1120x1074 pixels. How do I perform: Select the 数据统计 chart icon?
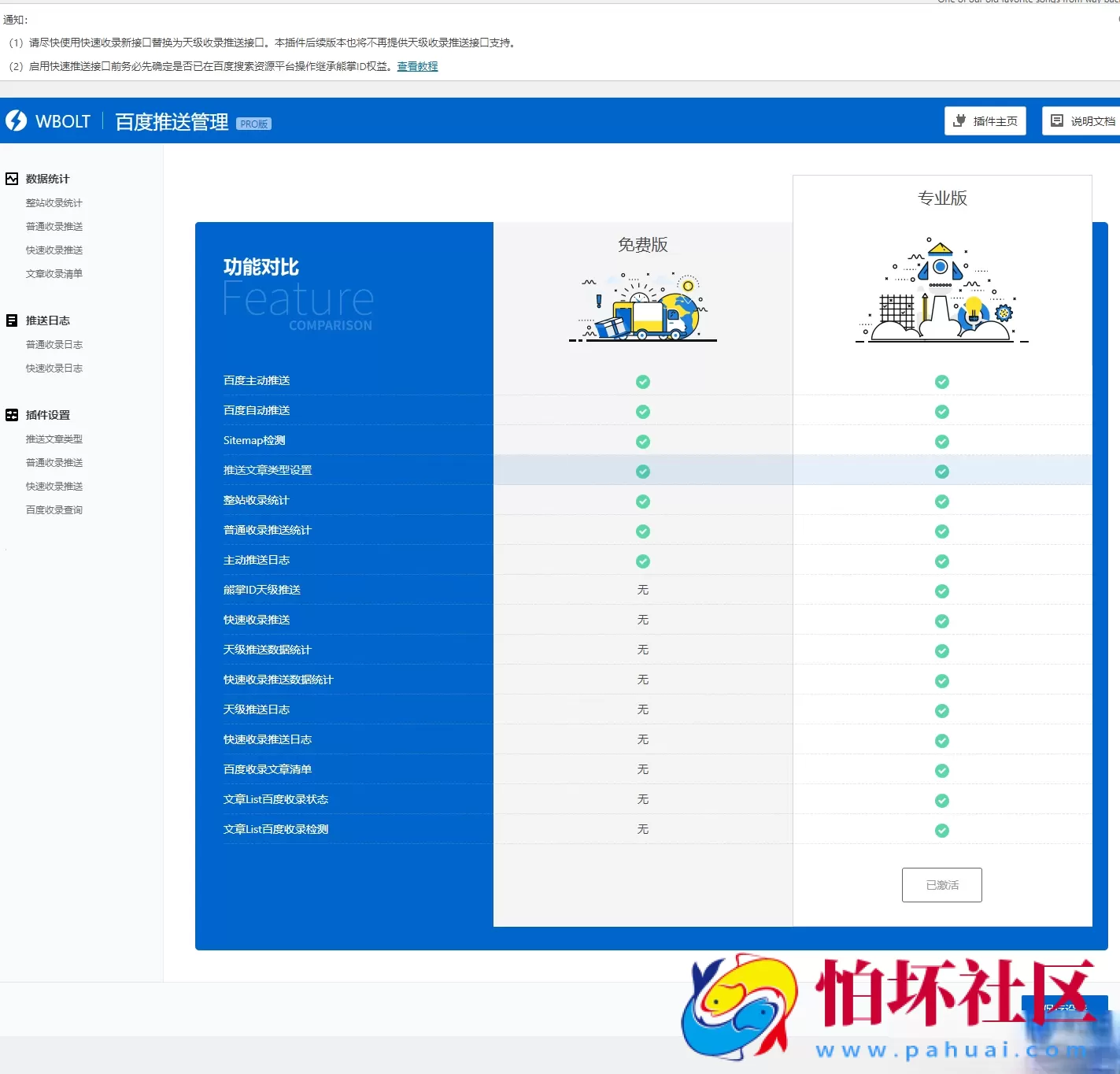[x=11, y=179]
